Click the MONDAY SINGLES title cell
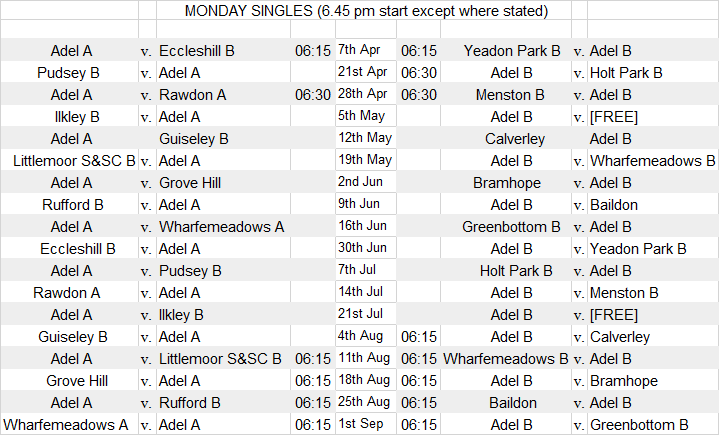 (x=366, y=11)
